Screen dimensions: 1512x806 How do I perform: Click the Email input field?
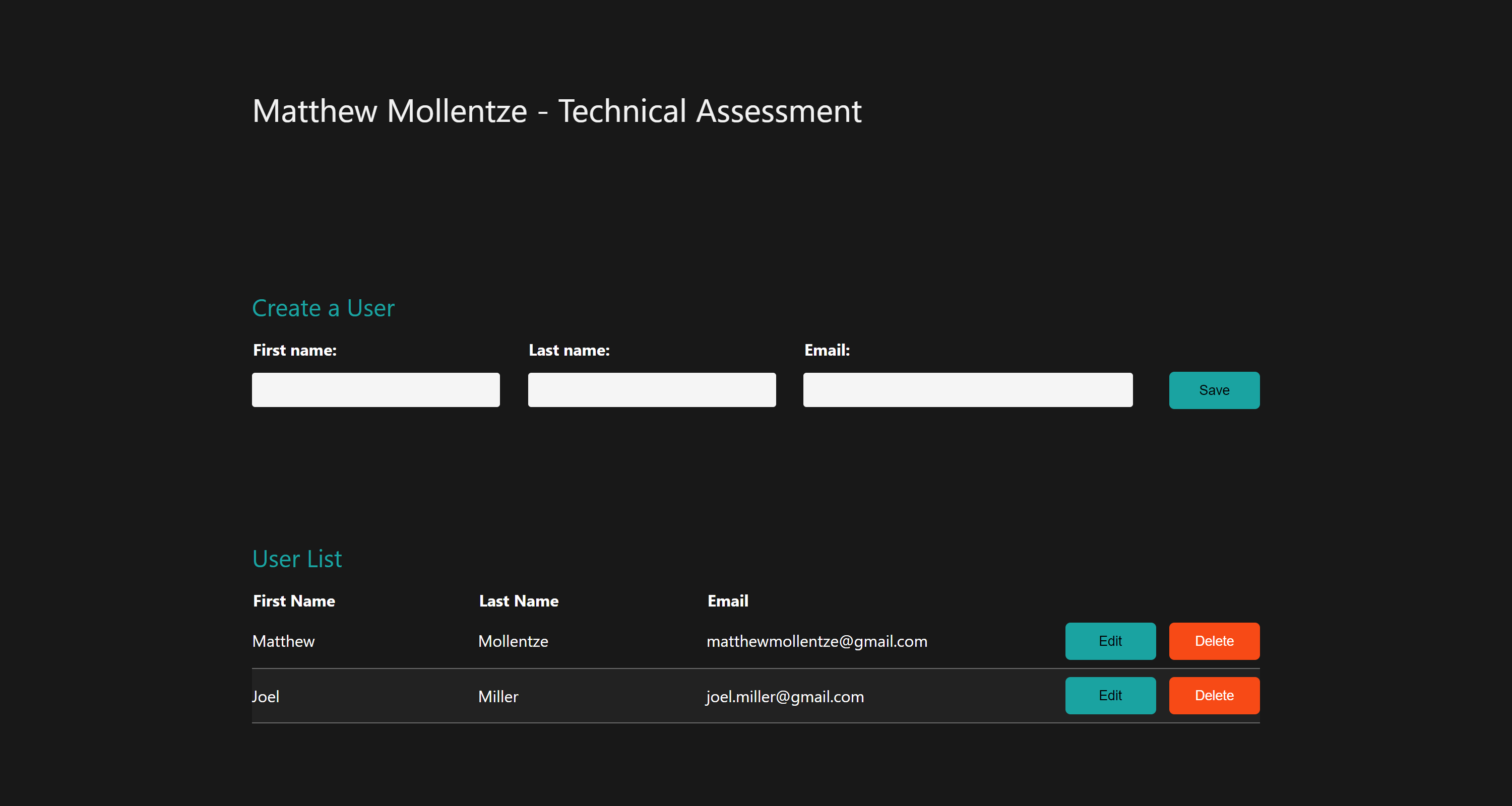click(x=967, y=389)
